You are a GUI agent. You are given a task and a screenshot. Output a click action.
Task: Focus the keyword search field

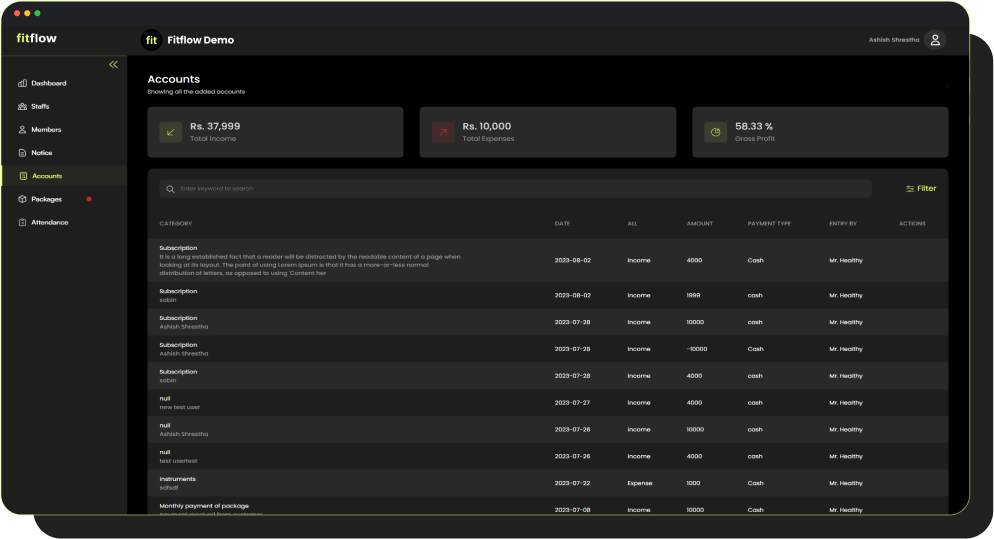tap(515, 188)
